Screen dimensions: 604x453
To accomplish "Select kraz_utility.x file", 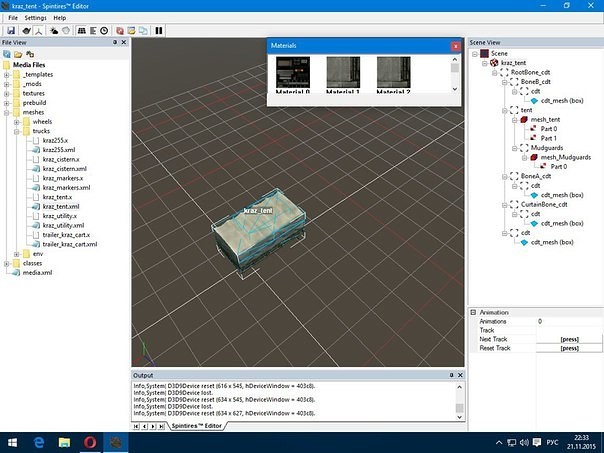I will 60,216.
